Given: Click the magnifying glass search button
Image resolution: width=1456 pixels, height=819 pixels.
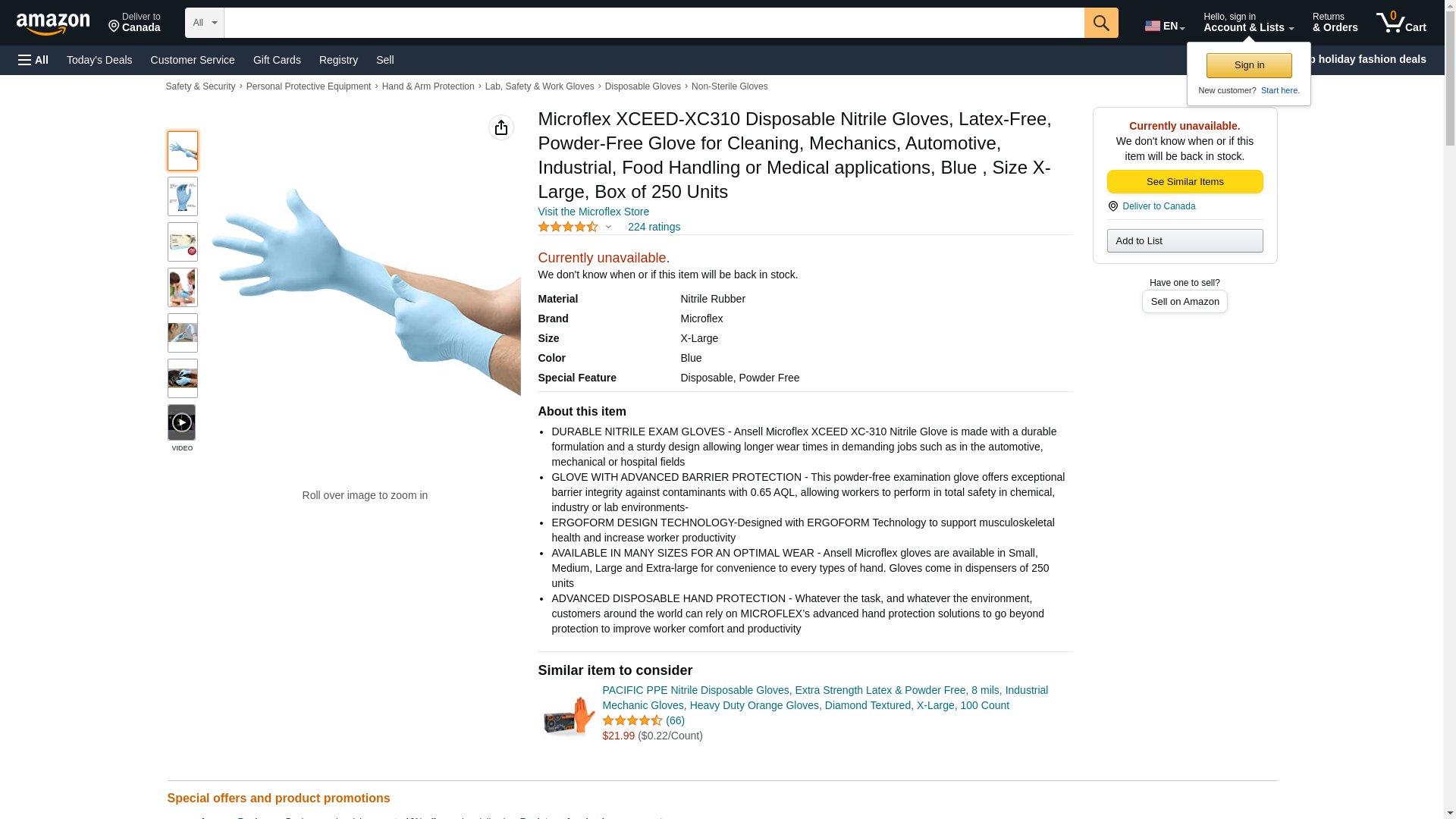Looking at the screenshot, I should (x=1101, y=23).
